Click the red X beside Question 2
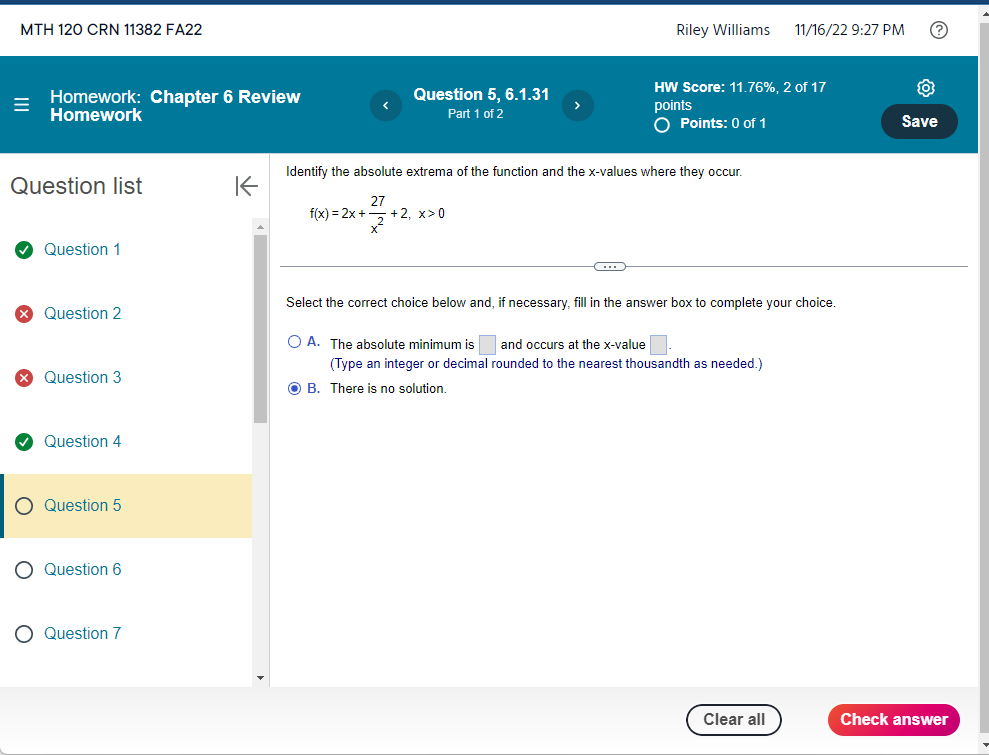Screen dimensions: 989x755 click(24, 313)
